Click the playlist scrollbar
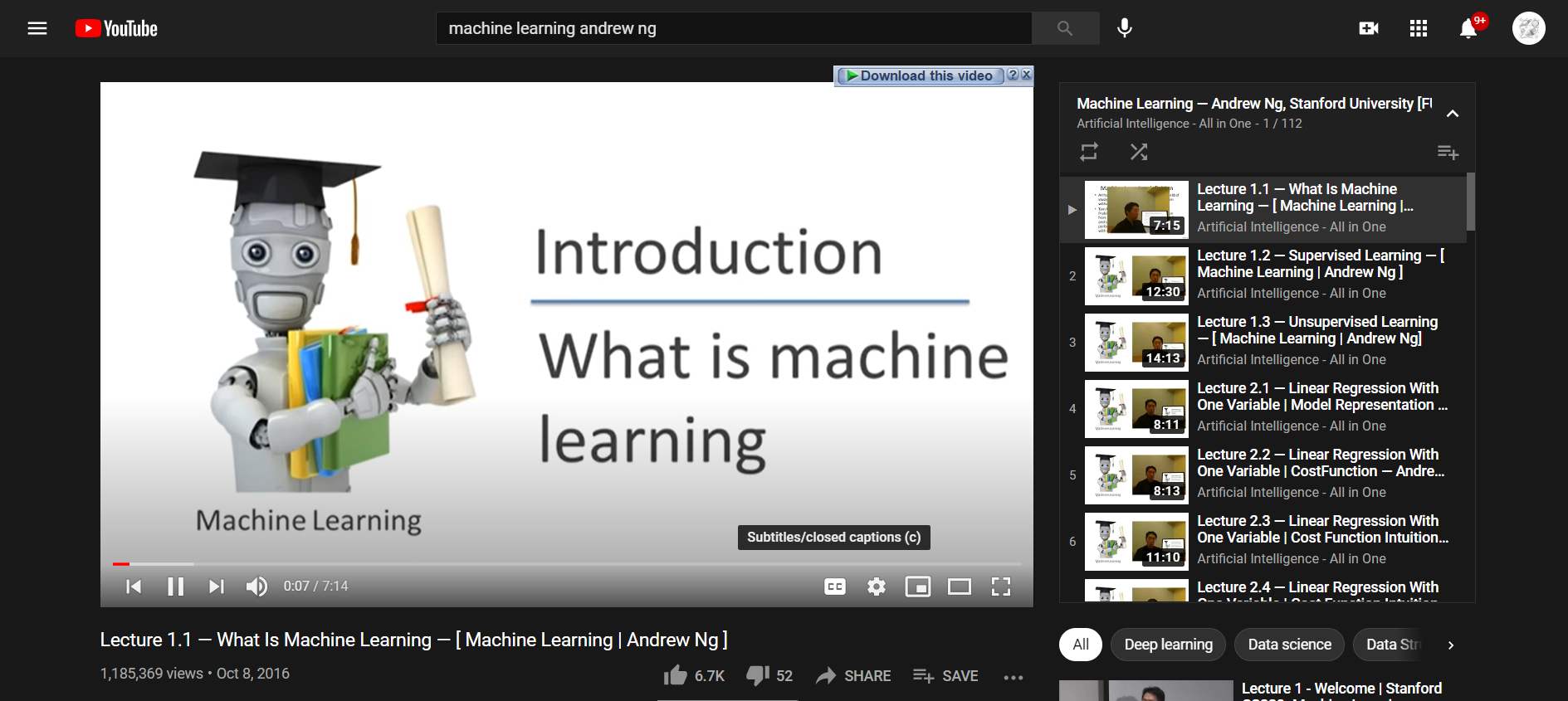The height and width of the screenshot is (701, 1568). click(1471, 202)
